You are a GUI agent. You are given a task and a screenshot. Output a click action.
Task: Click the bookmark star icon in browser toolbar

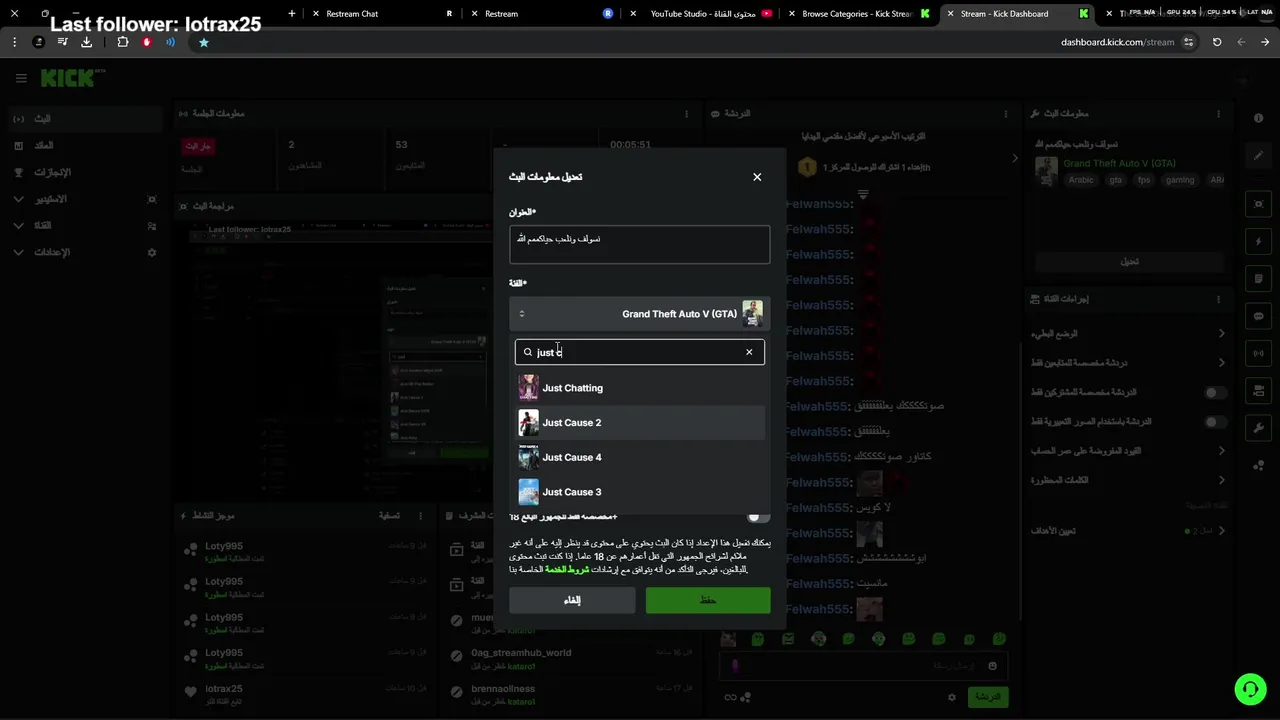coord(204,42)
